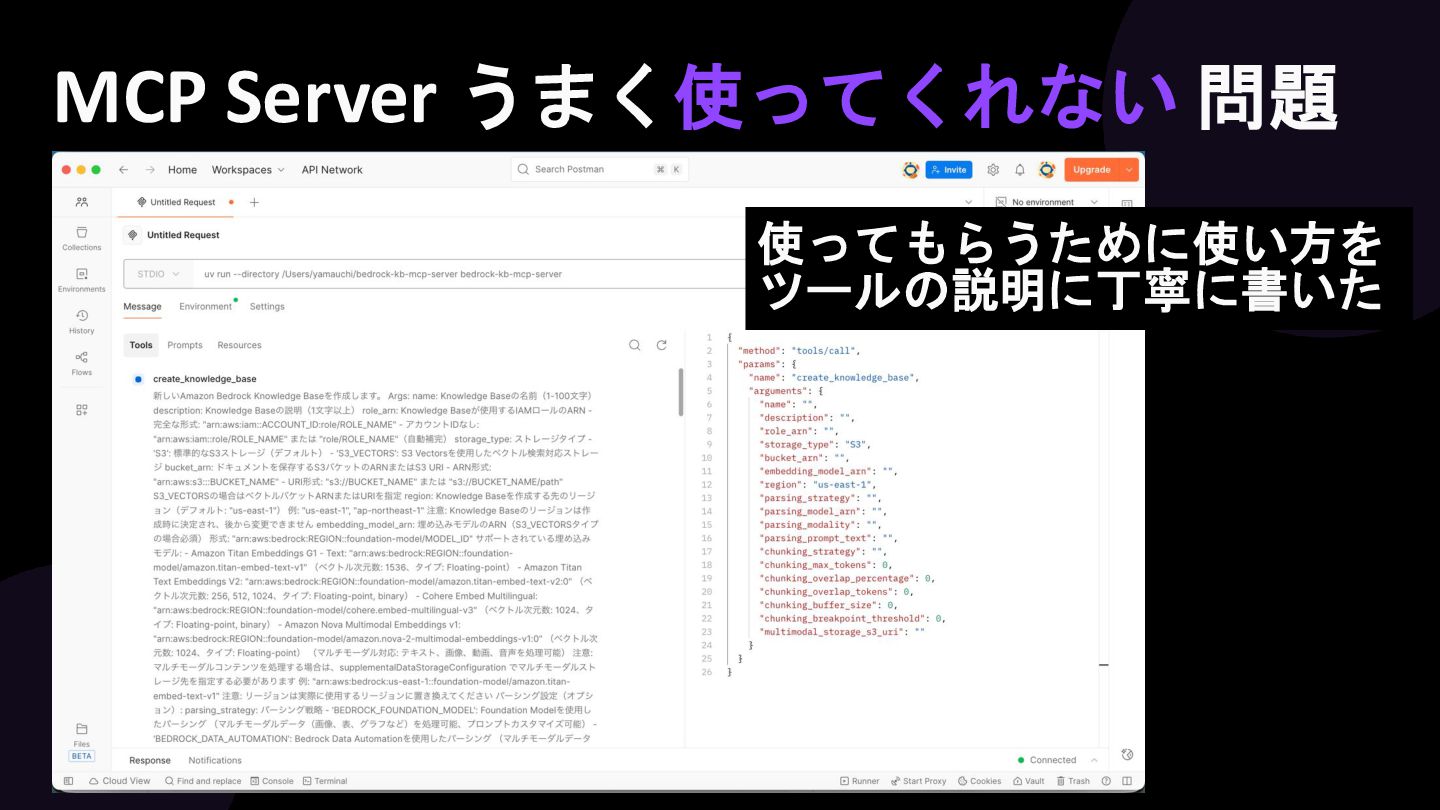Click the tools list vertical scrollbar
1440x810 pixels.
point(681,392)
